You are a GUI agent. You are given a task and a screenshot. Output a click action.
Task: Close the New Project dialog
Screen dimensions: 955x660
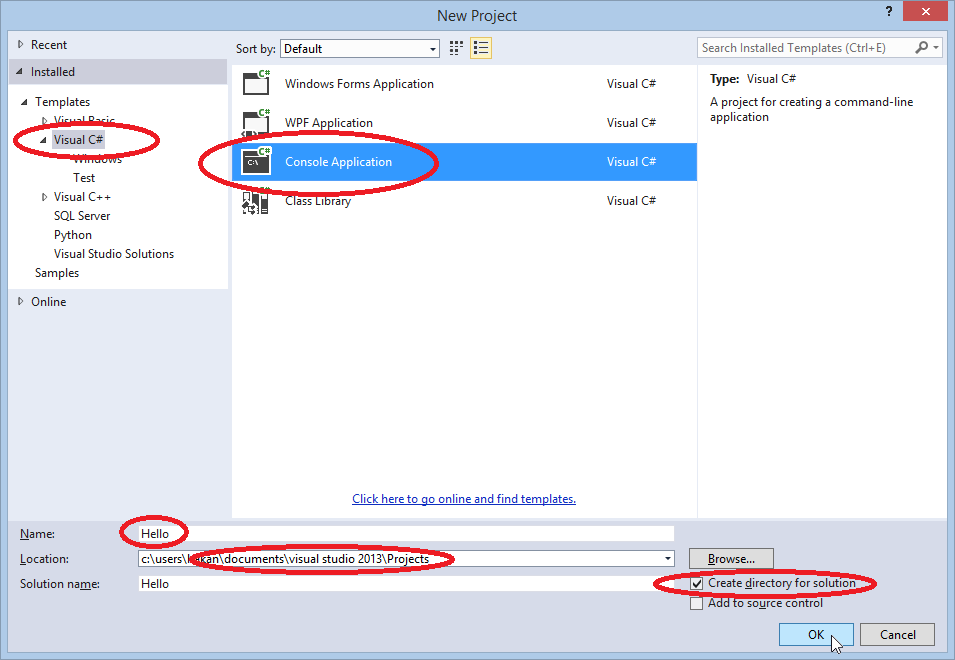coord(925,12)
